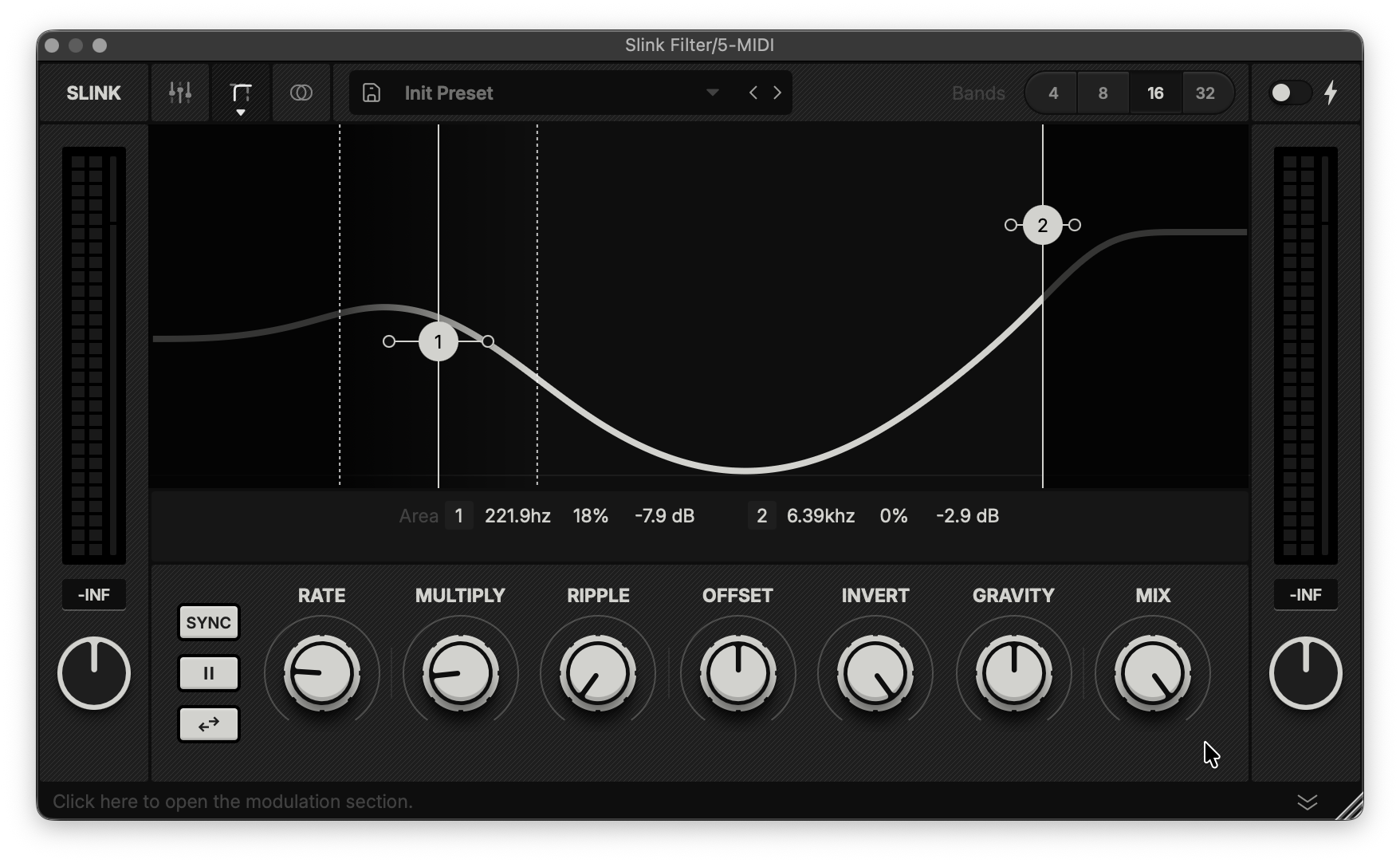1400x863 pixels.
Task: Open the overlapping circles blend view
Action: coord(301,93)
